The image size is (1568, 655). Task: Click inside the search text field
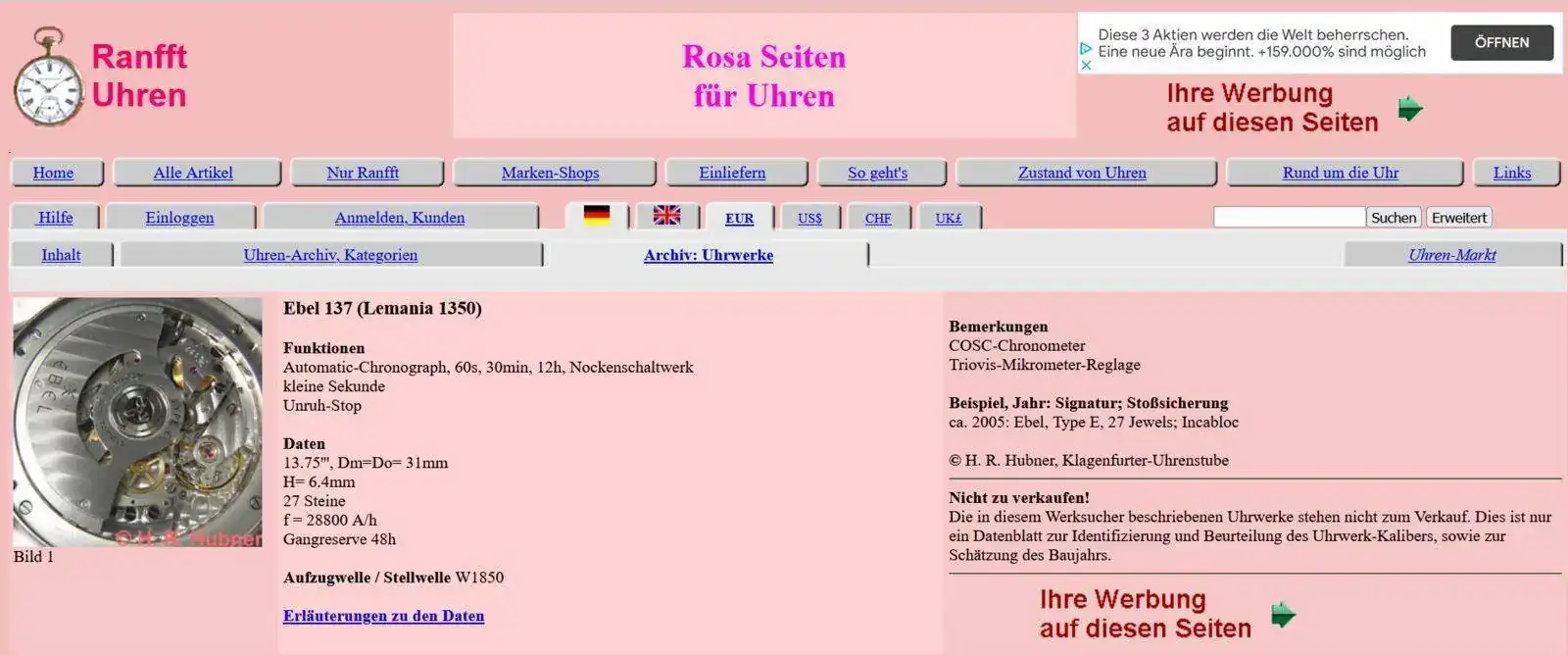click(1288, 217)
